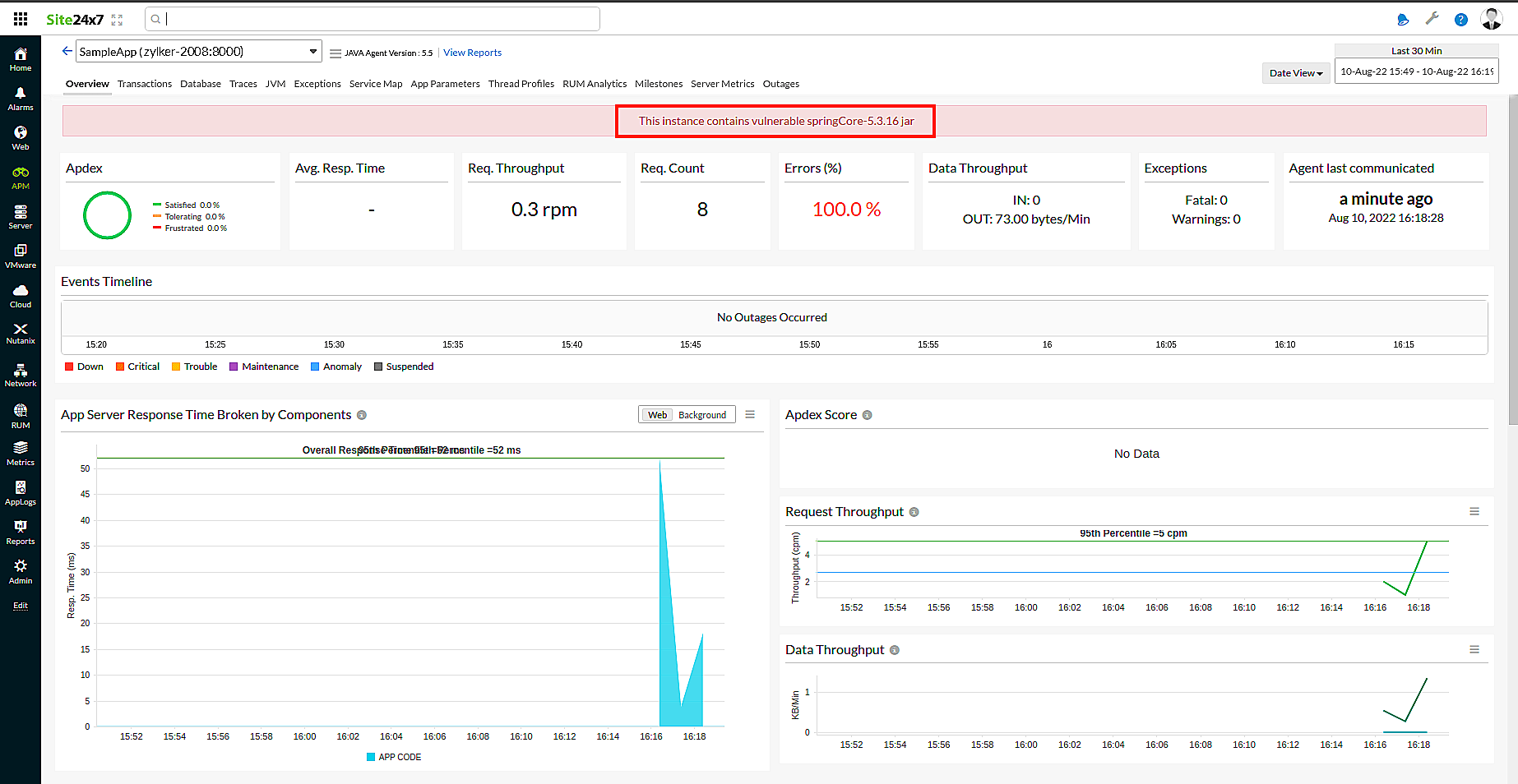
Task: Click info icon beside App Server Response Time
Action: (x=362, y=416)
